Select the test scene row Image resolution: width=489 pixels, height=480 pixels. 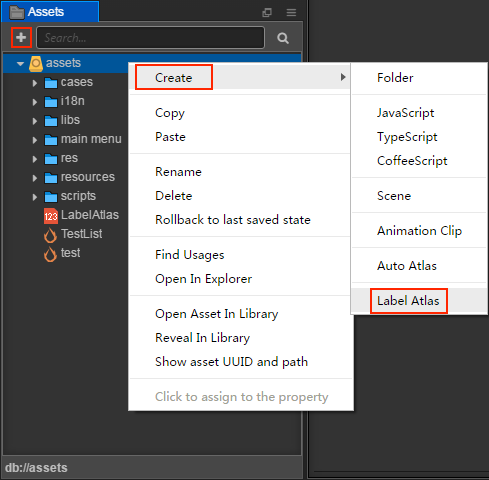click(x=66, y=253)
